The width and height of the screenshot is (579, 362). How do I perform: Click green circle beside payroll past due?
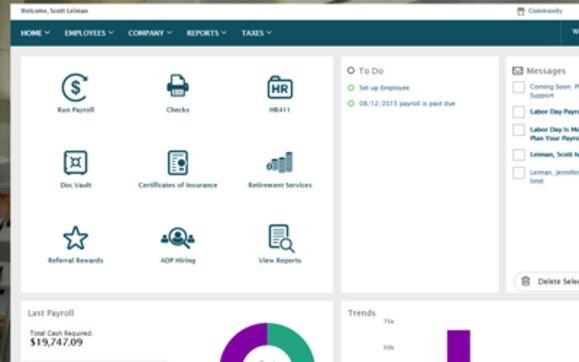351,103
